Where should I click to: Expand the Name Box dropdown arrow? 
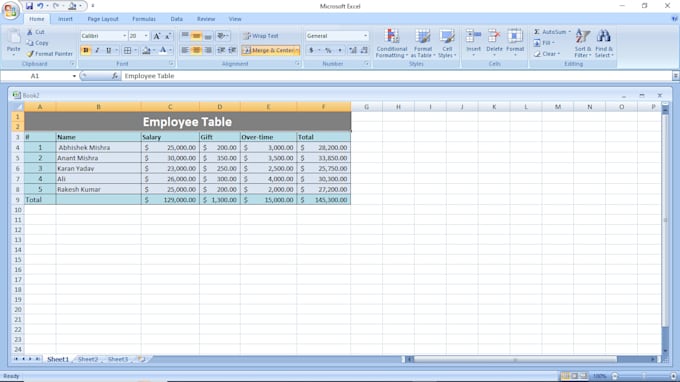(74, 76)
